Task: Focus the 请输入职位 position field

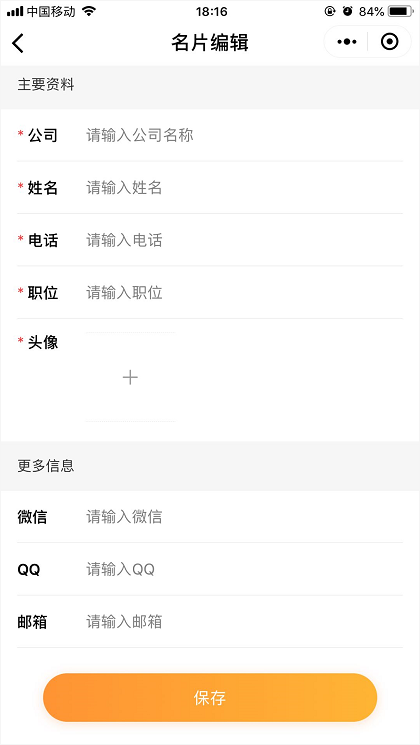Action: click(244, 293)
